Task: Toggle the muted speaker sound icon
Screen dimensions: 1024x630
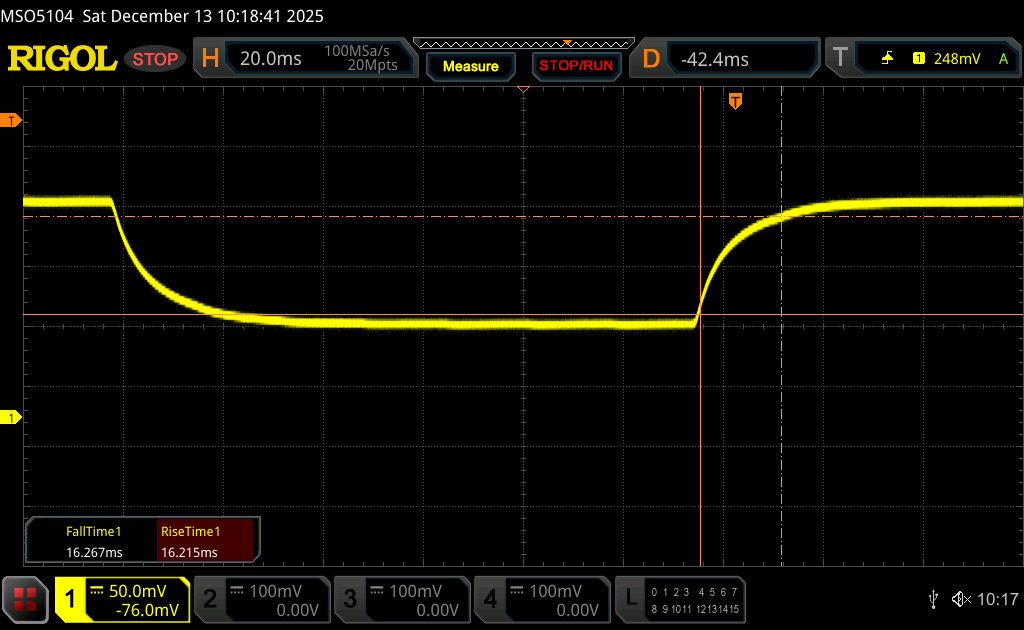Action: (960, 599)
